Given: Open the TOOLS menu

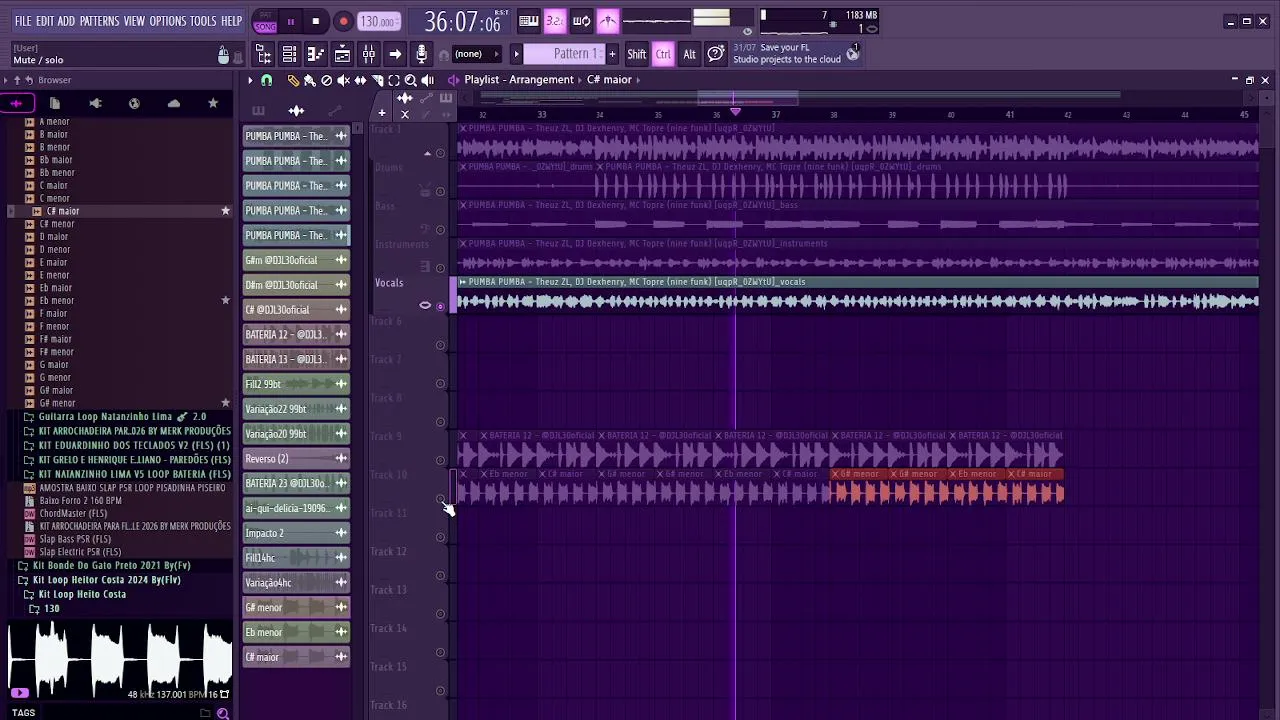Looking at the screenshot, I should (x=203, y=21).
